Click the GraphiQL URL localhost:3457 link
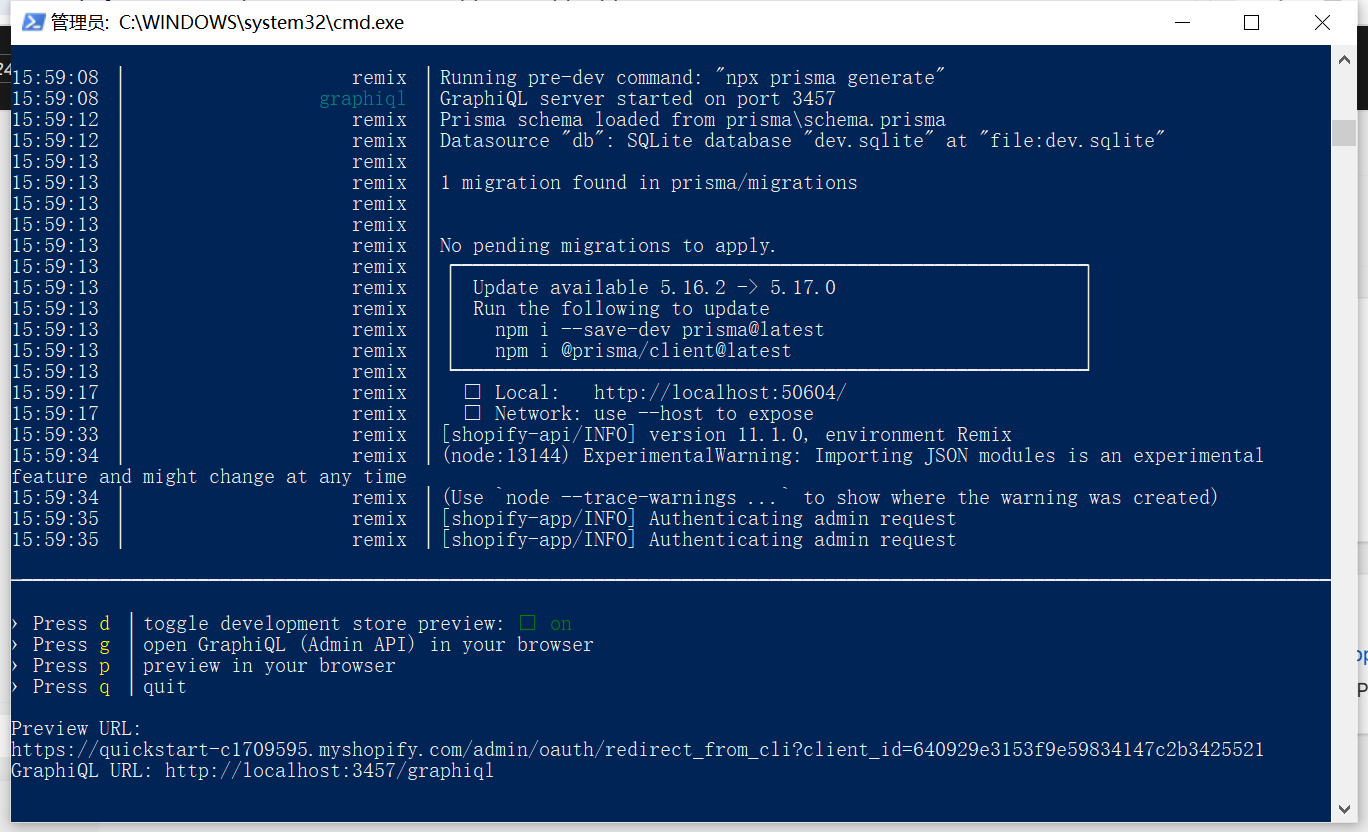 pos(329,771)
